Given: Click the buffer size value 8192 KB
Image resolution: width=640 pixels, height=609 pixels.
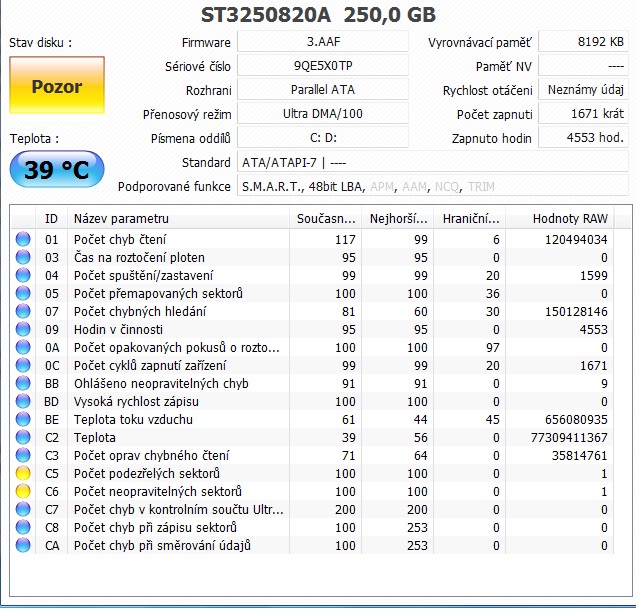Looking at the screenshot, I should tap(583, 42).
